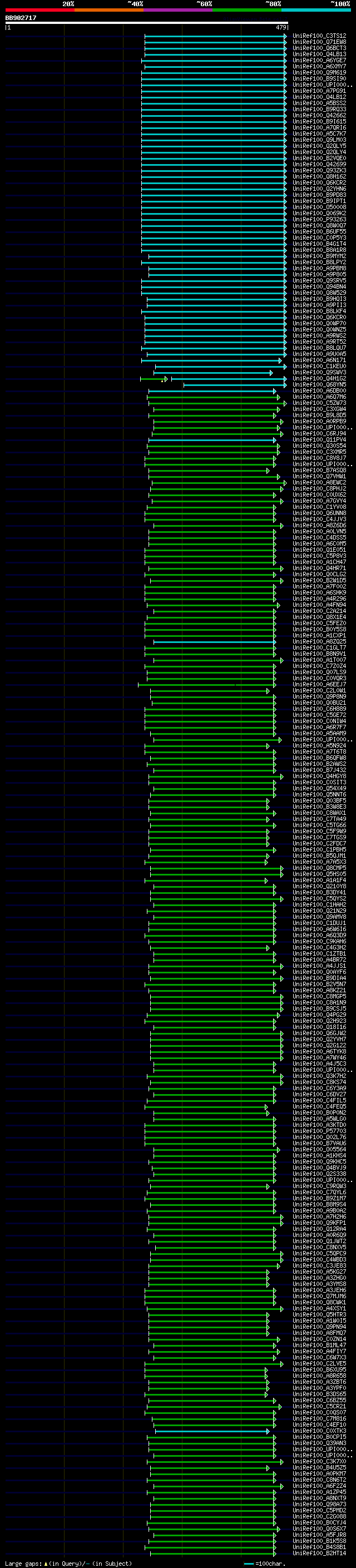Click the red 20% identity legend segment
This screenshot has height=1568, width=356.
pyautogui.click(x=39, y=10)
